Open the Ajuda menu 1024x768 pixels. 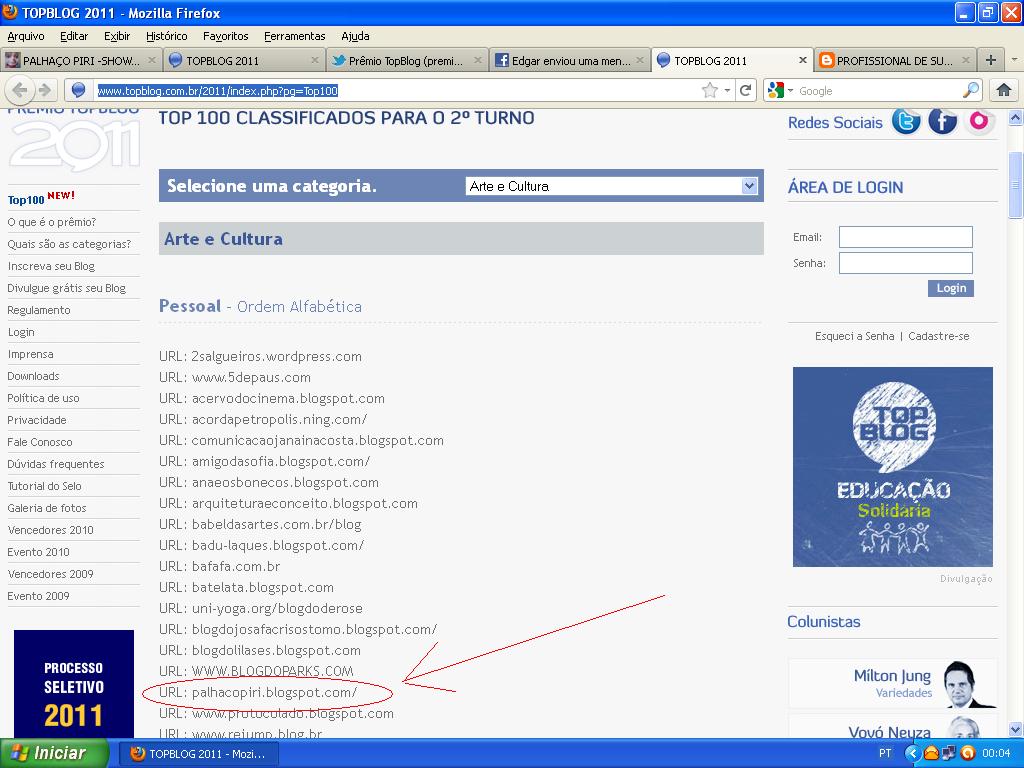click(355, 36)
